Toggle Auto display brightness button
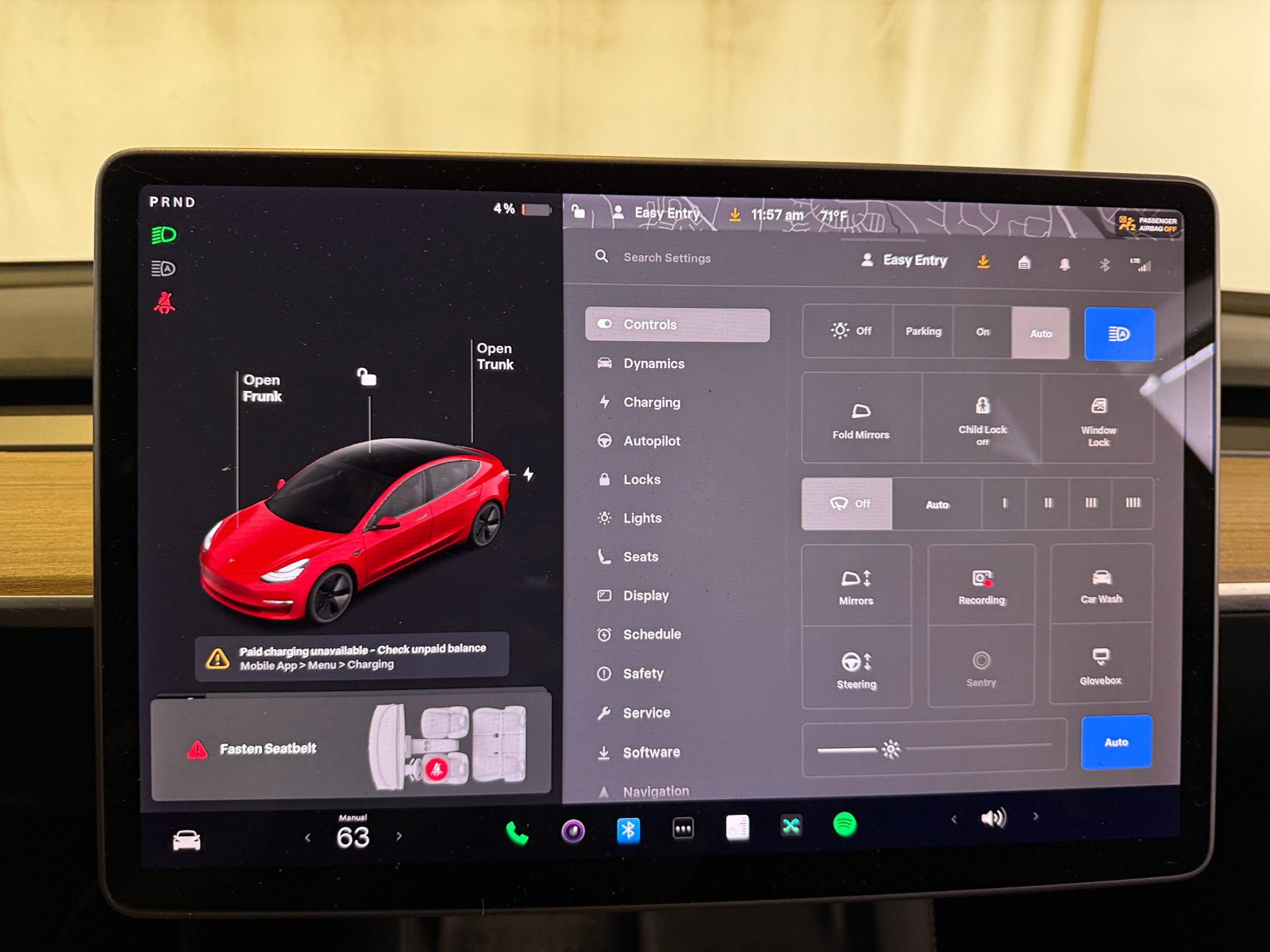 point(1116,742)
